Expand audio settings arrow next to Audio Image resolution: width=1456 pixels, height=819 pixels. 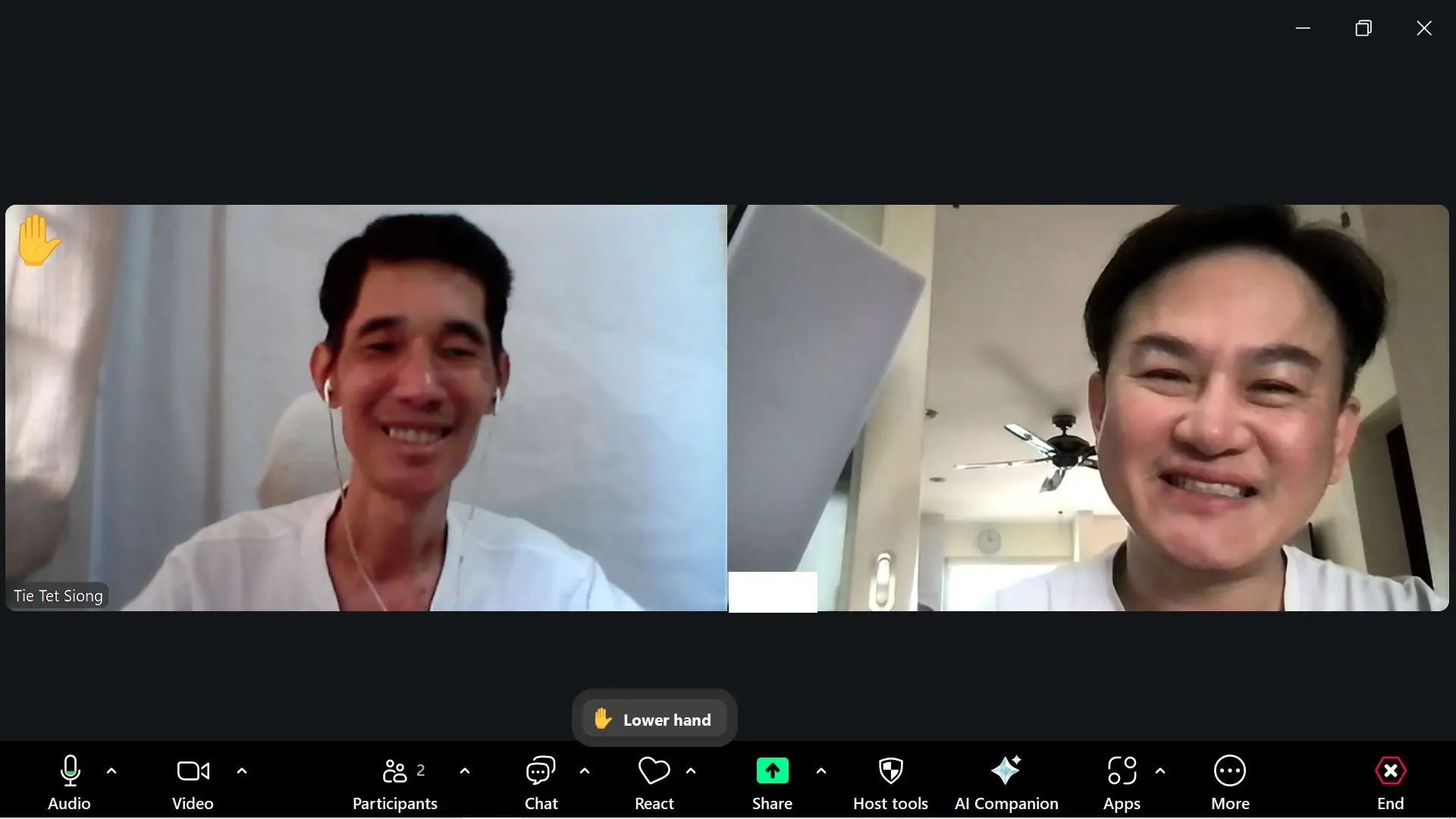111,771
